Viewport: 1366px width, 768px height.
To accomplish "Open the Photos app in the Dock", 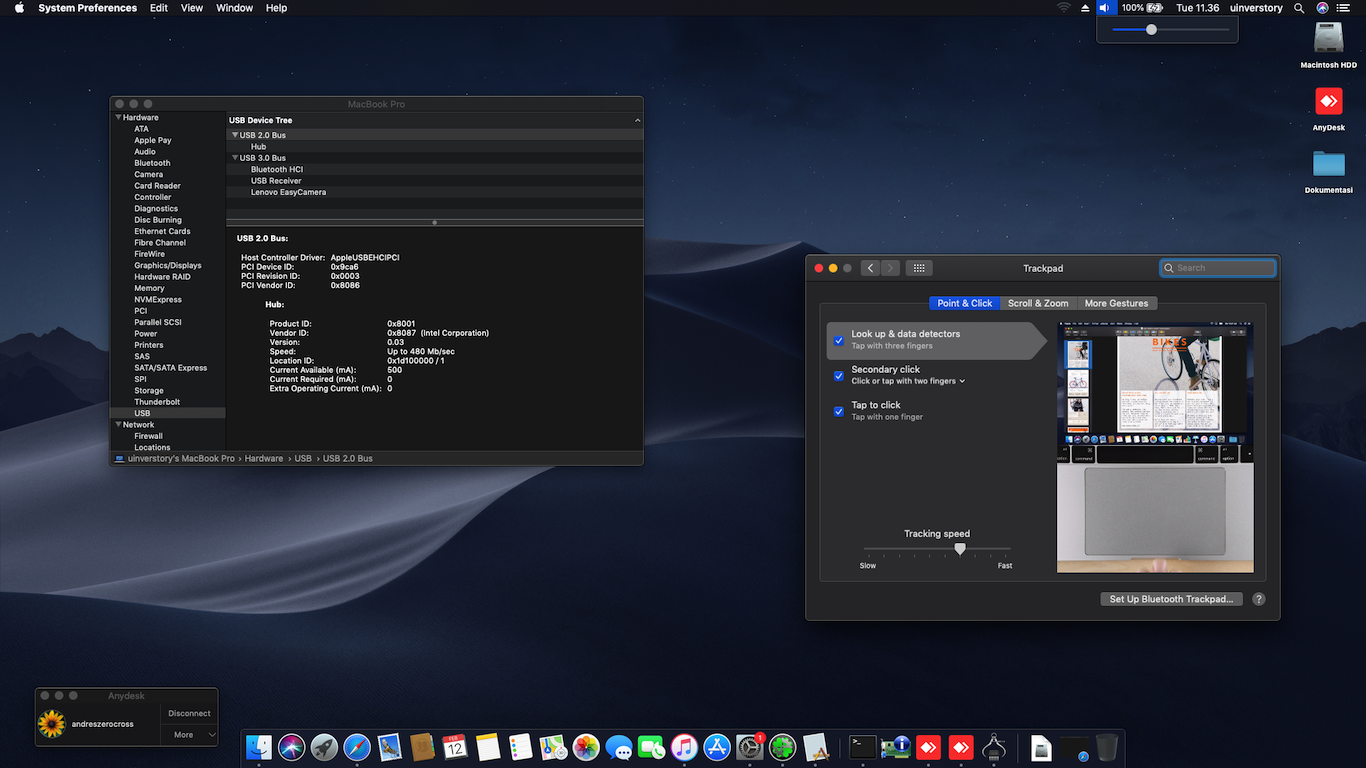I will (586, 747).
